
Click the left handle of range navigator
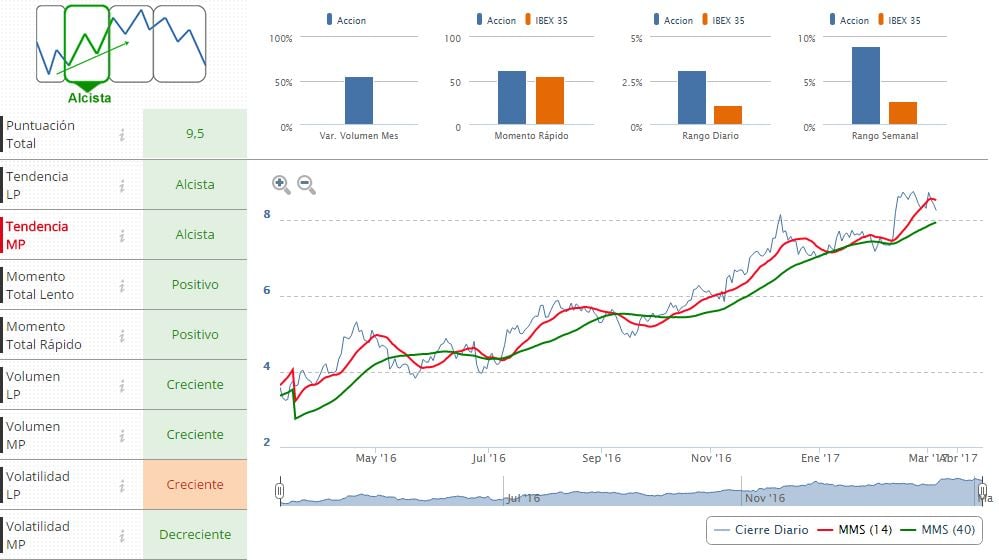tap(280, 490)
